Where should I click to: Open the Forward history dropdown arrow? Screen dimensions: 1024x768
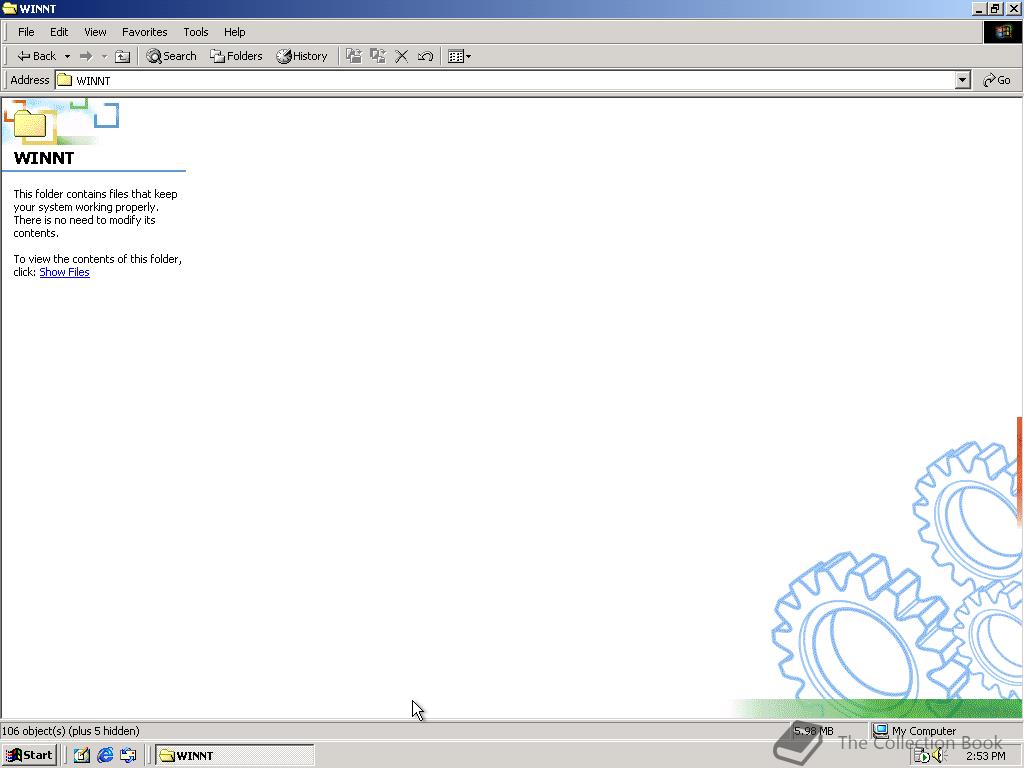pos(104,56)
